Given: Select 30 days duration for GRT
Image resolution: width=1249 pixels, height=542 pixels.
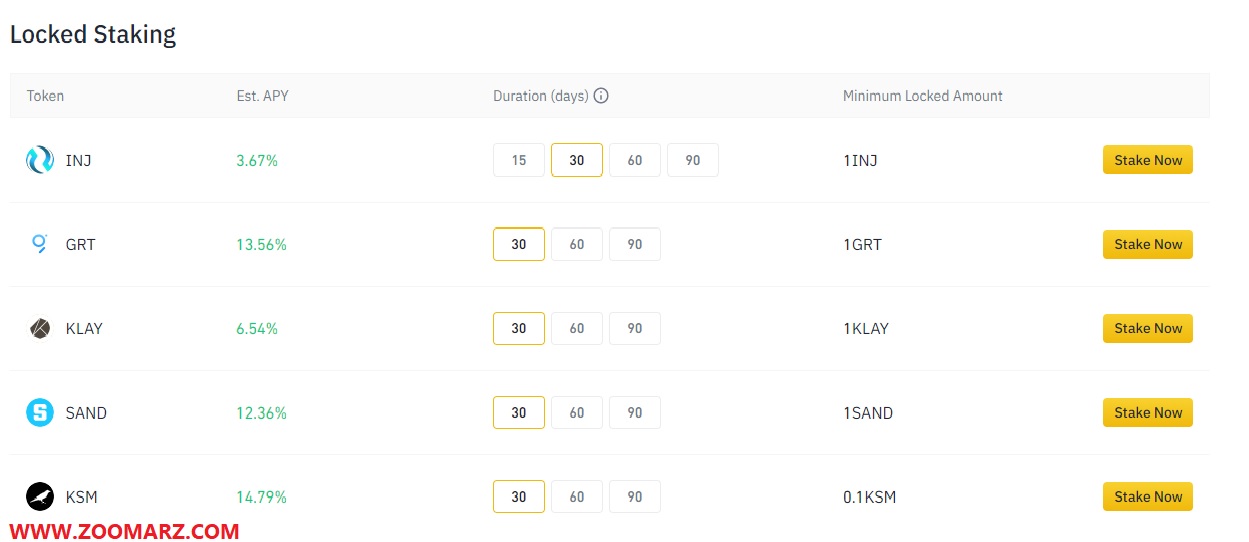Looking at the screenshot, I should point(519,244).
